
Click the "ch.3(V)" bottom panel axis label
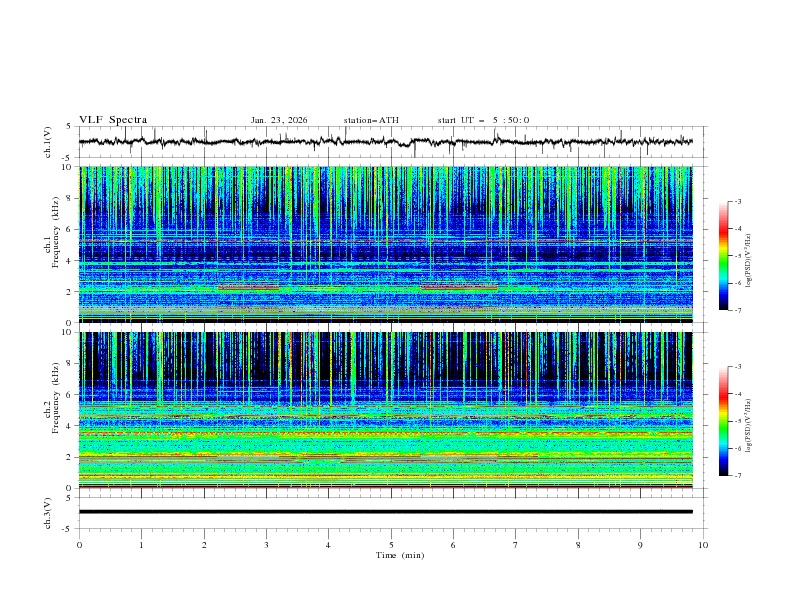(49, 512)
